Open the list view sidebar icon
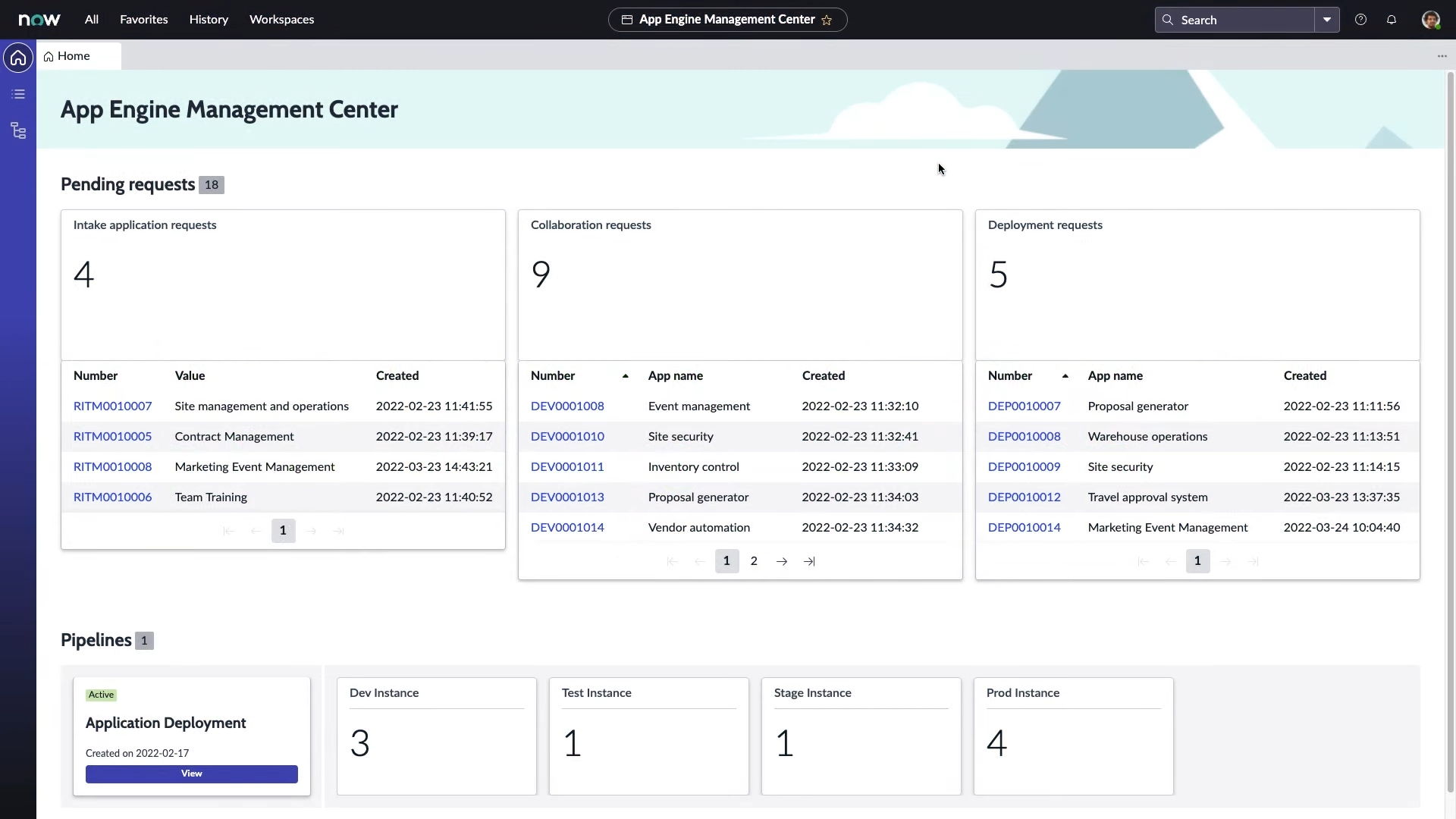This screenshot has width=1456, height=819. tap(18, 95)
